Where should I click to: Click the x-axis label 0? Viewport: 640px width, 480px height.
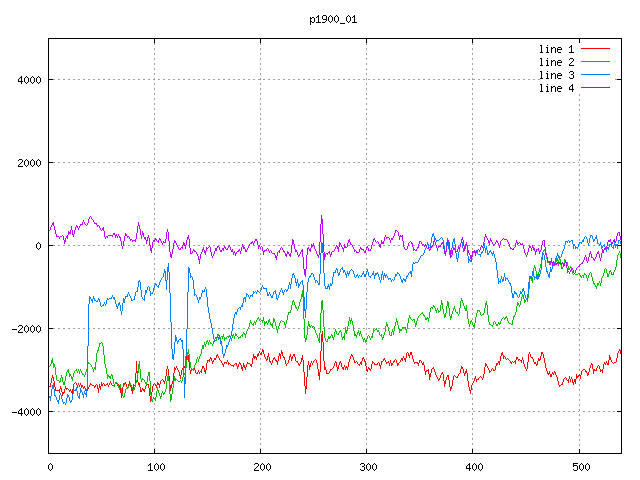(x=50, y=467)
